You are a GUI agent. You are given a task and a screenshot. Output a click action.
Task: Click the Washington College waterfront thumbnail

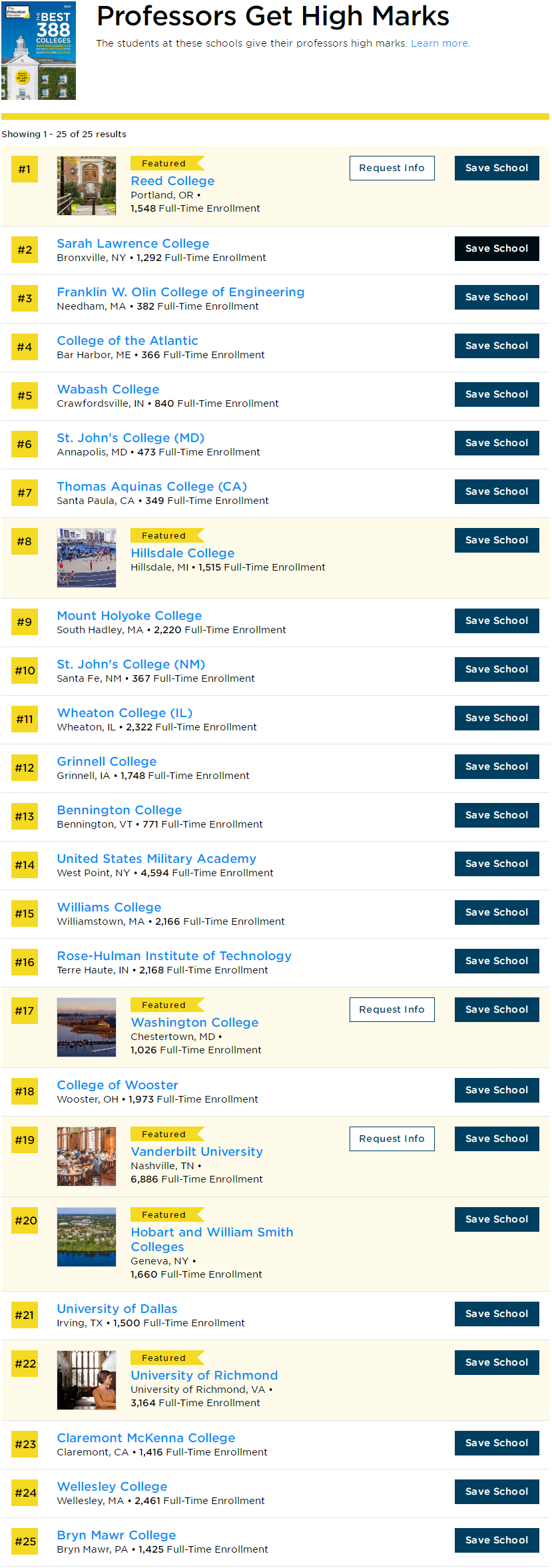point(87,1027)
